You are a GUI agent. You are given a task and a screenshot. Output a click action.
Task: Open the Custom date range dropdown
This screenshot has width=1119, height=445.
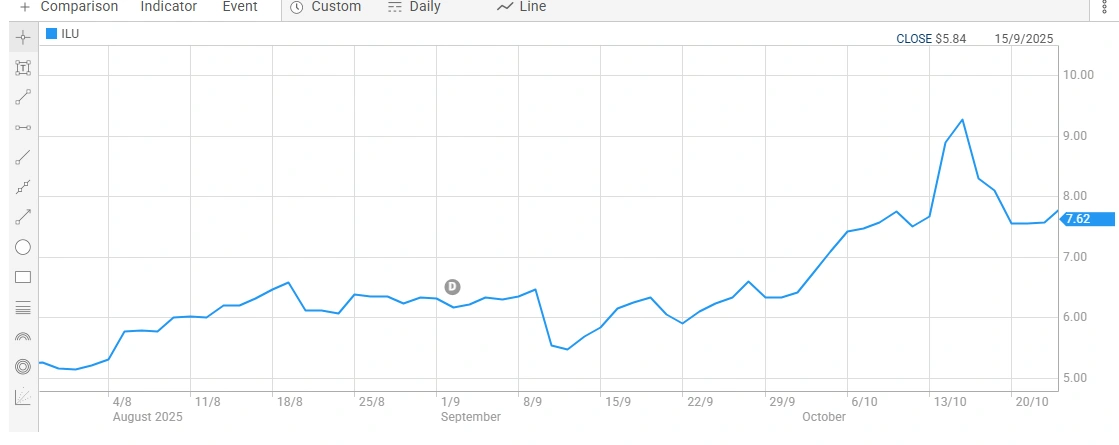tap(325, 7)
